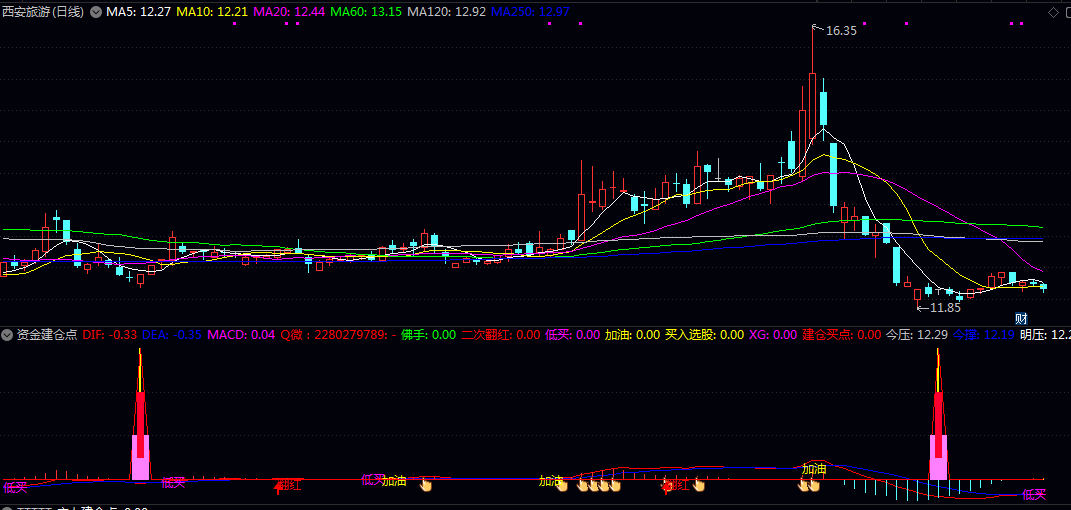Click the 加油 label raised above the zero line
The width and height of the screenshot is (1071, 510).
tap(813, 470)
